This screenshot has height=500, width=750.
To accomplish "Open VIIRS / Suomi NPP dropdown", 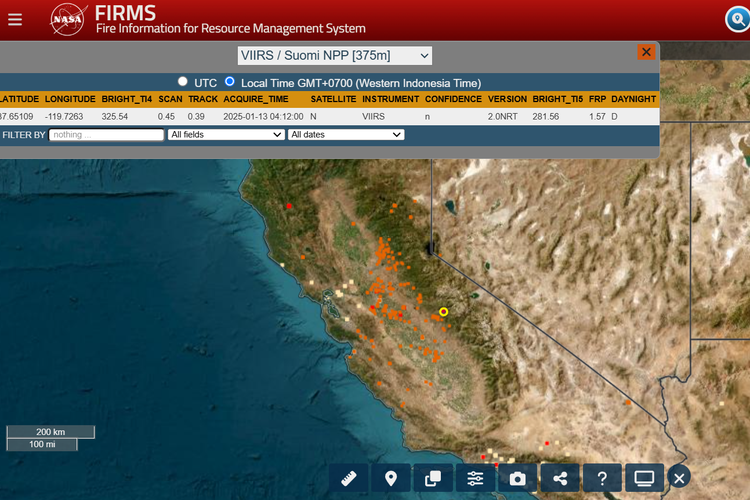I will [x=335, y=55].
